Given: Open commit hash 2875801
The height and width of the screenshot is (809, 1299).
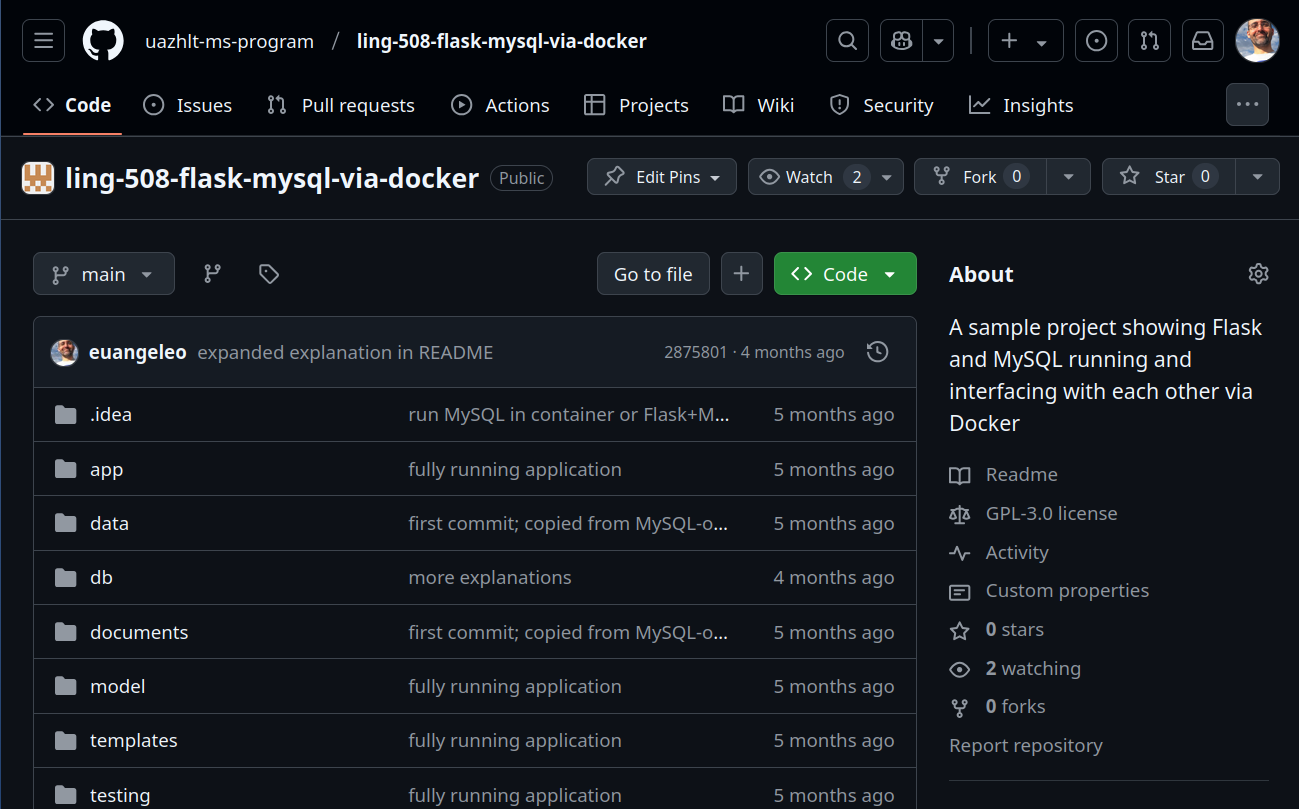Looking at the screenshot, I should [x=695, y=352].
